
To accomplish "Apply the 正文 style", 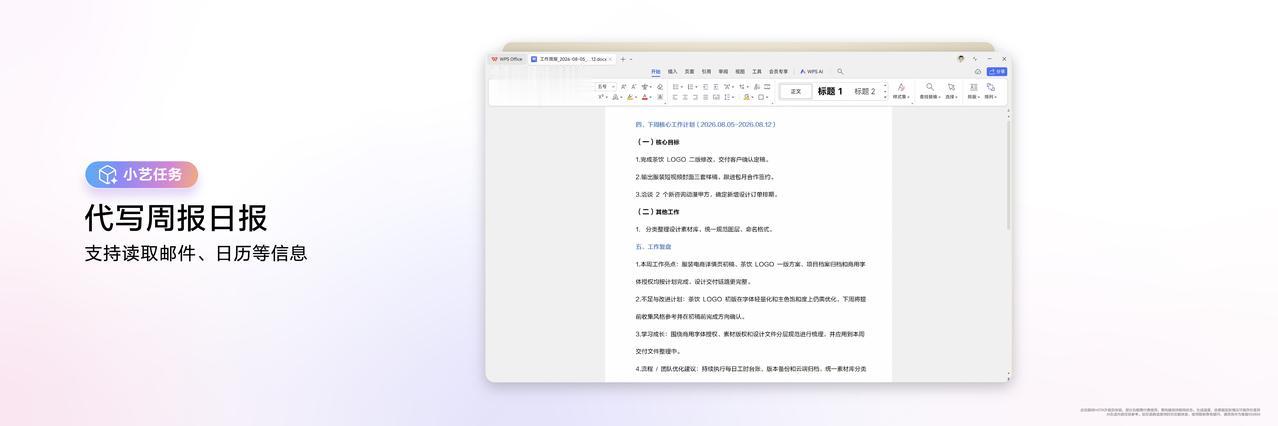I will pos(796,91).
